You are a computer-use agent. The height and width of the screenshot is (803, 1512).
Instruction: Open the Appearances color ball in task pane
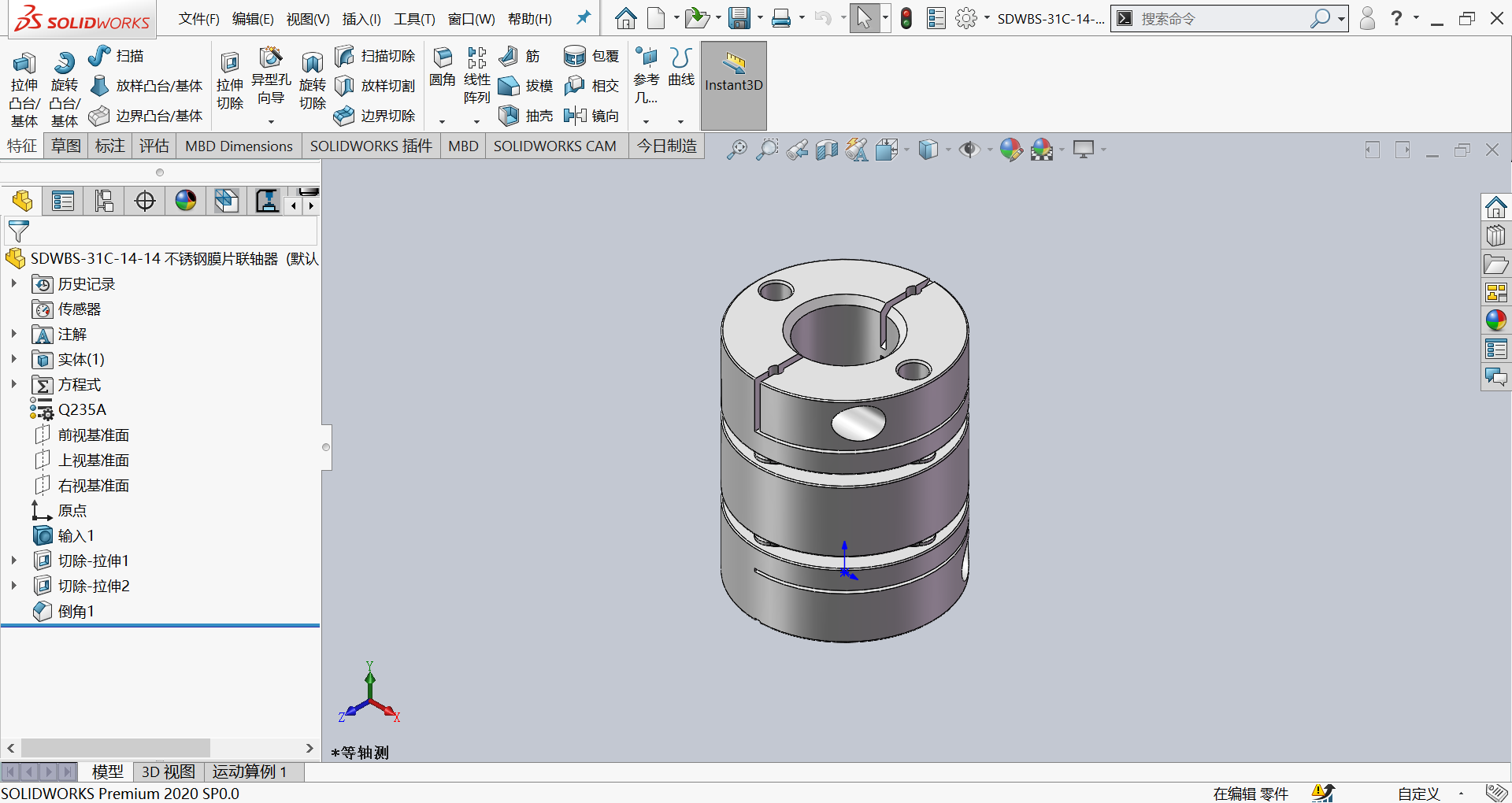pos(1495,320)
